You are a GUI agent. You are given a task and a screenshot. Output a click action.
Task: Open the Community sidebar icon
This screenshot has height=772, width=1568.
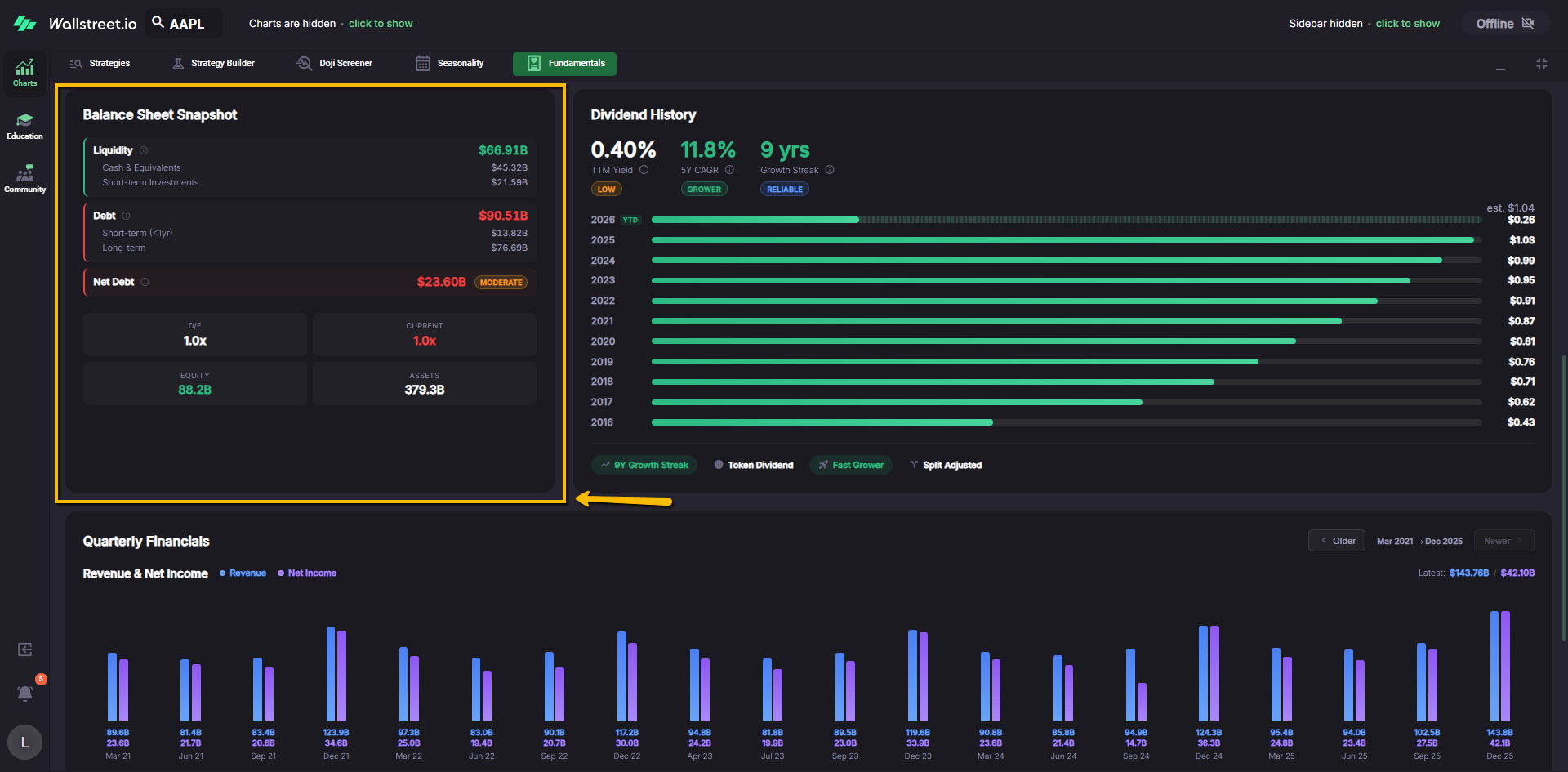pyautogui.click(x=24, y=178)
